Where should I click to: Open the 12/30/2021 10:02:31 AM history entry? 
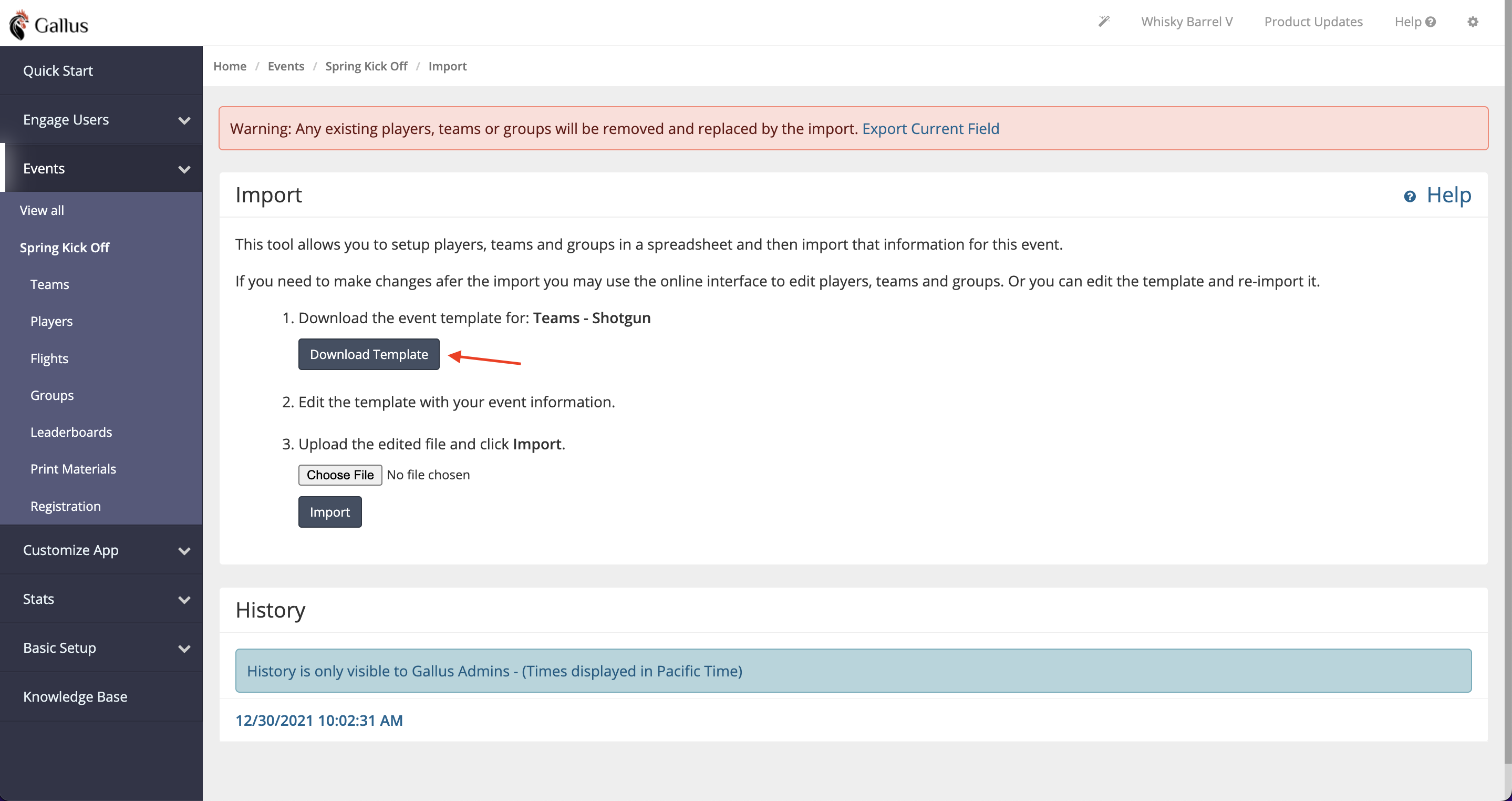click(x=319, y=720)
